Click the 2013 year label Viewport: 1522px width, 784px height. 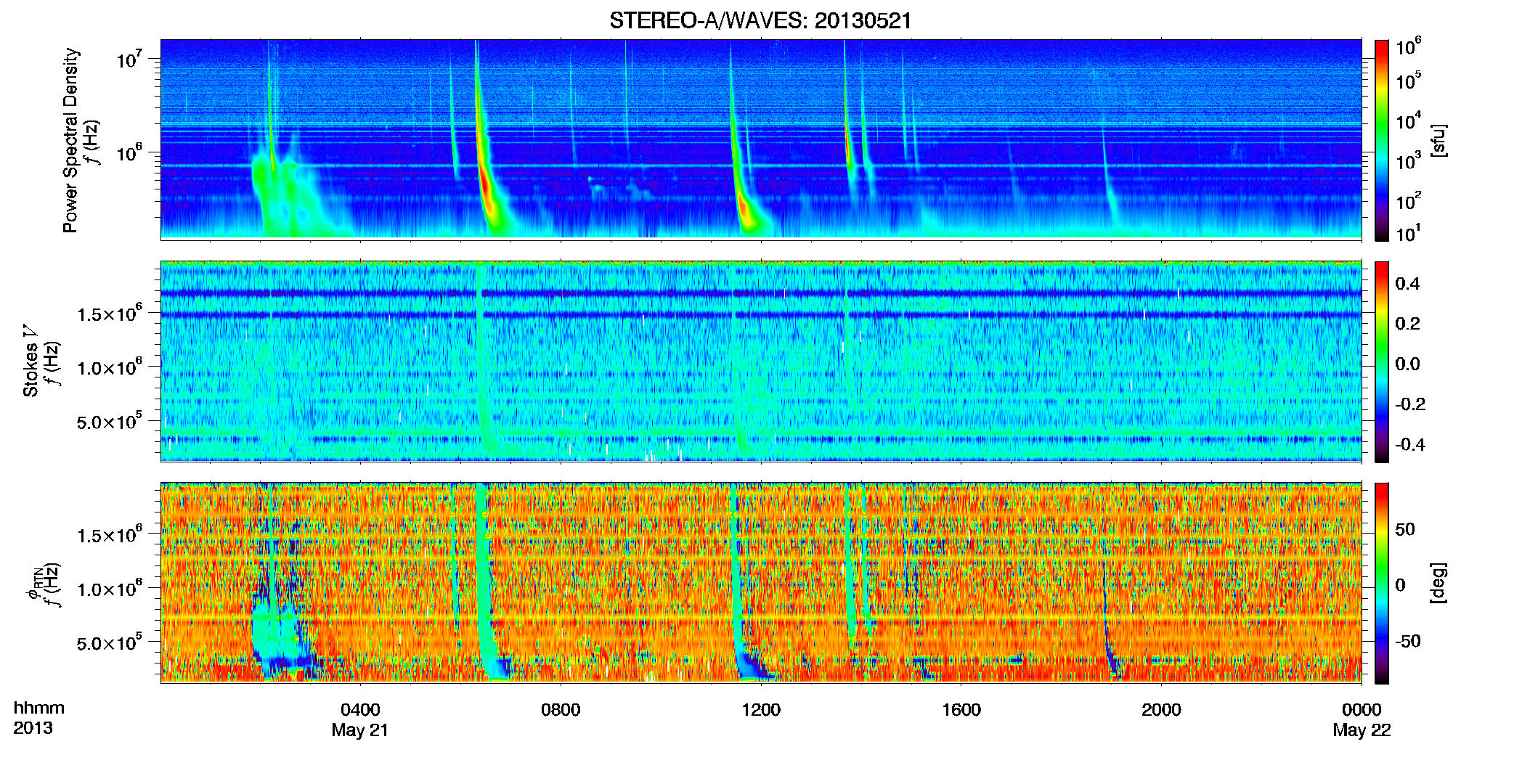click(x=33, y=728)
